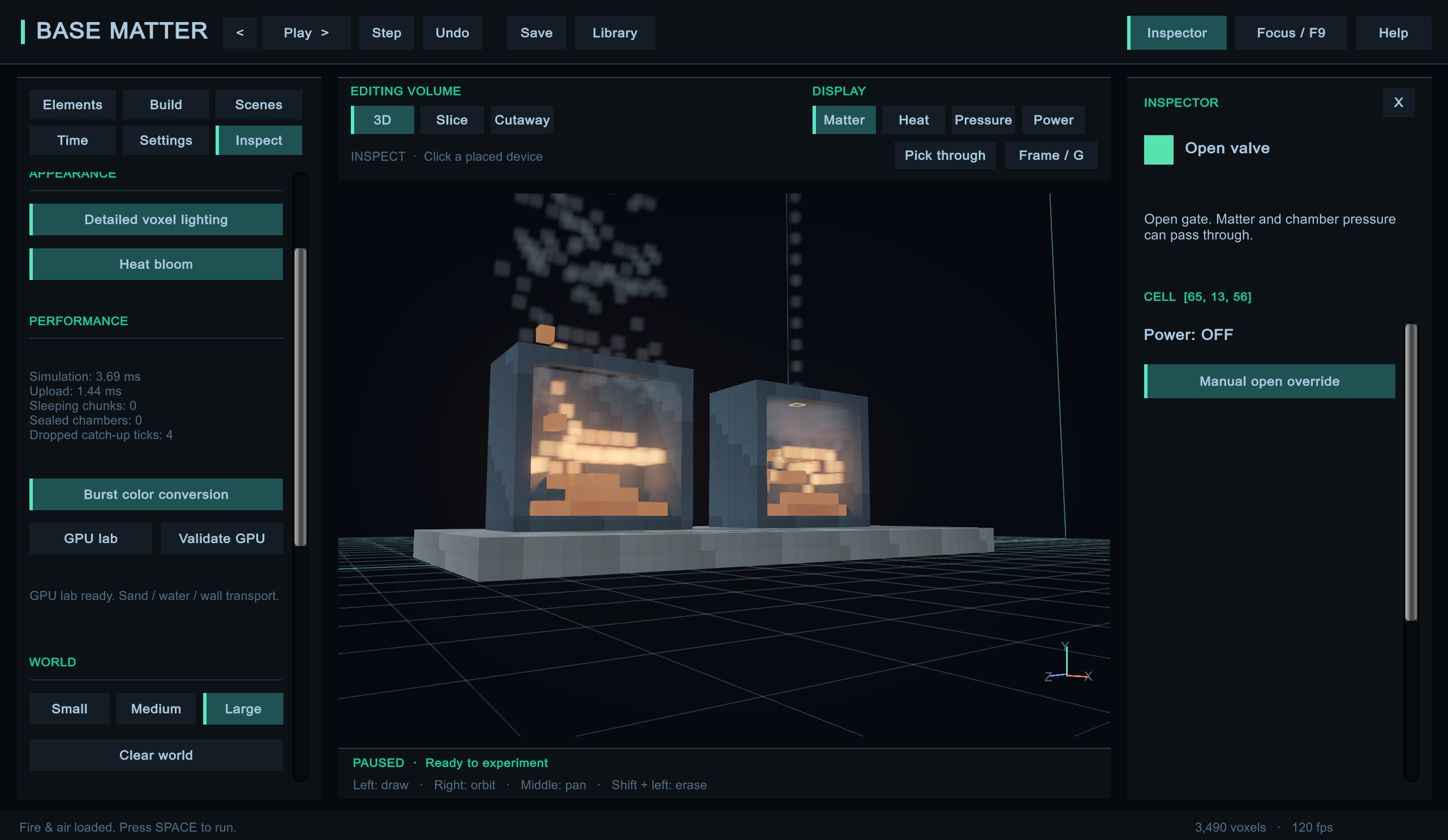
Task: Open the Scenes tab
Action: pyautogui.click(x=259, y=105)
